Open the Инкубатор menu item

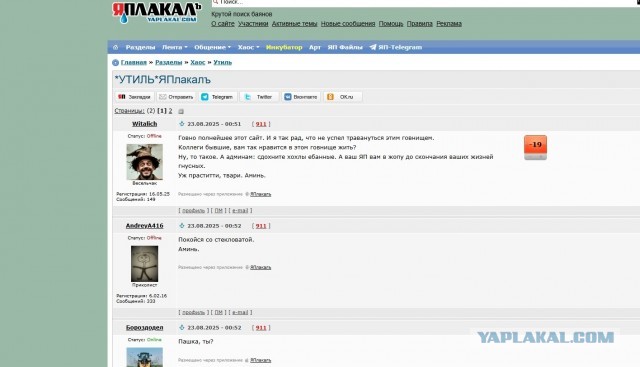pyautogui.click(x=284, y=47)
